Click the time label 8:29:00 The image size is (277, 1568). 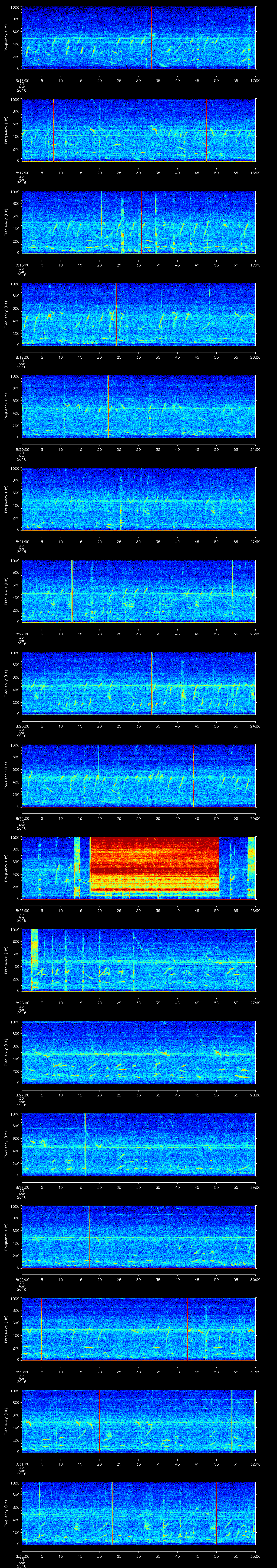point(22,1279)
